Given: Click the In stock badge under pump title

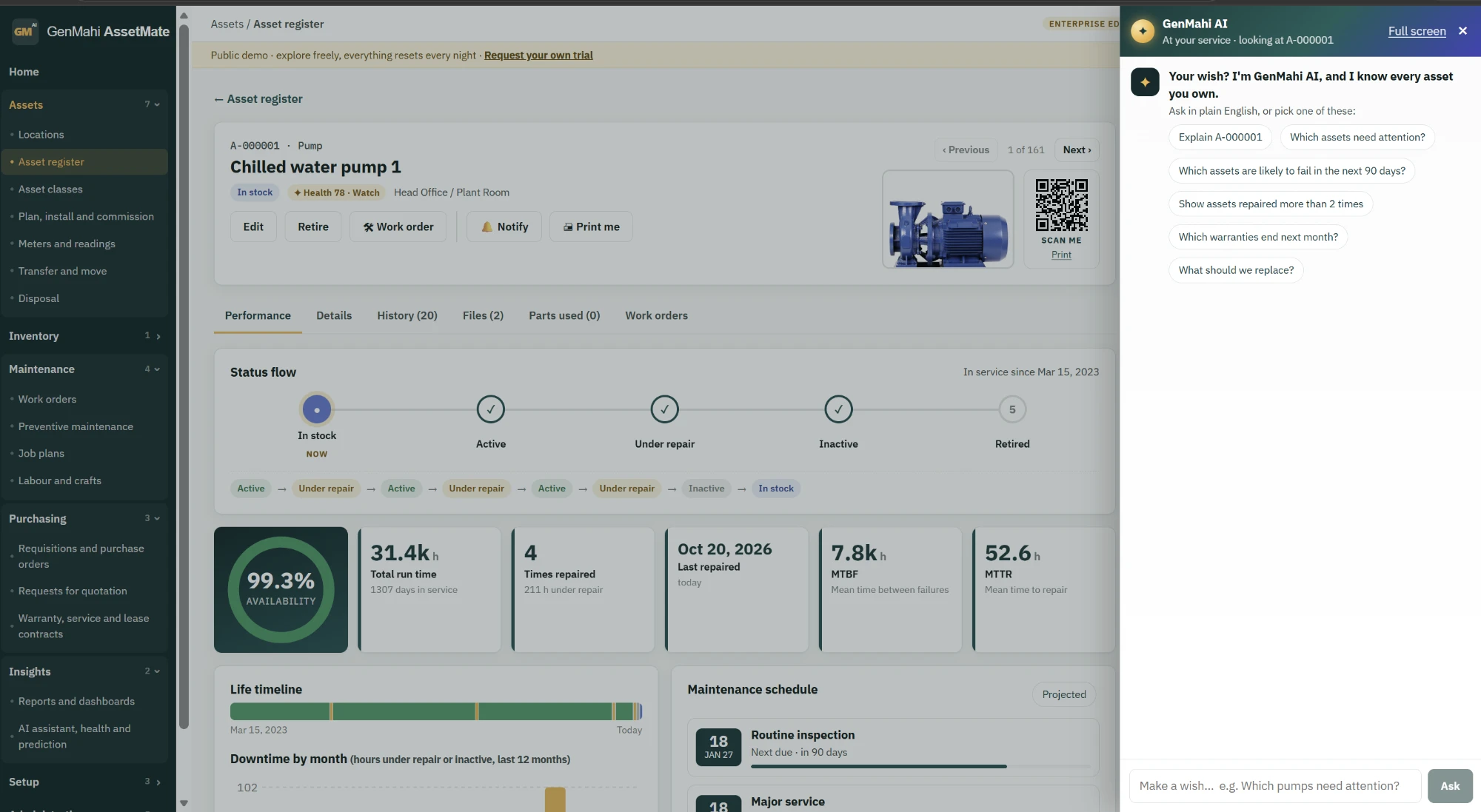Looking at the screenshot, I should [255, 192].
